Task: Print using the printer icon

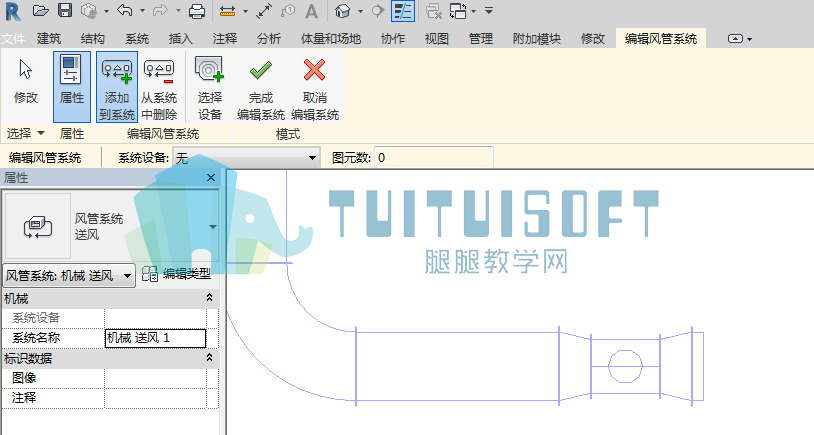Action: pyautogui.click(x=197, y=11)
